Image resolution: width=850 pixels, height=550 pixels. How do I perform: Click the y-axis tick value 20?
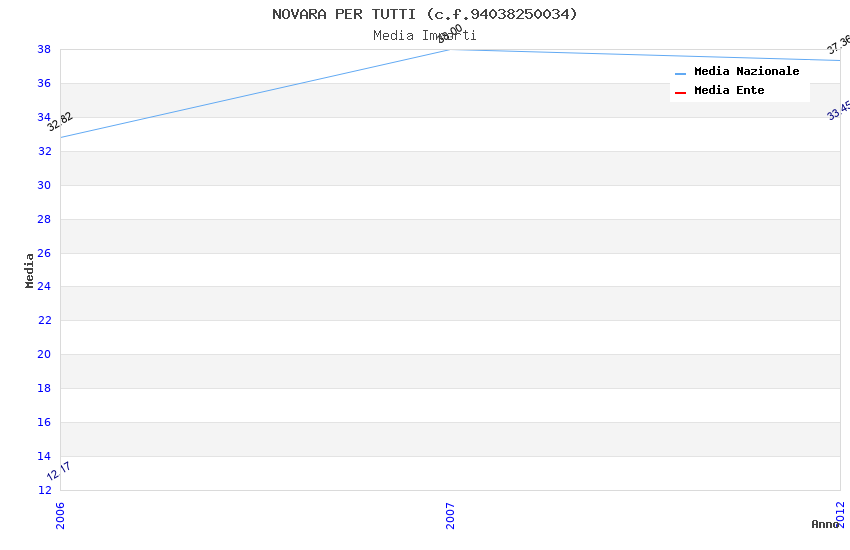(44, 354)
